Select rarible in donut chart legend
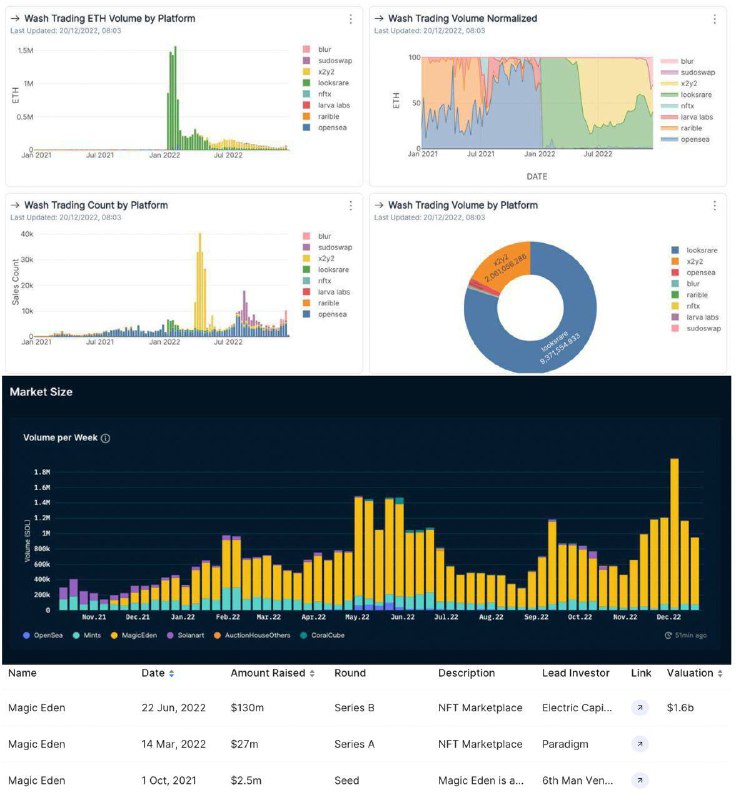This screenshot has height=800, width=736. click(689, 295)
